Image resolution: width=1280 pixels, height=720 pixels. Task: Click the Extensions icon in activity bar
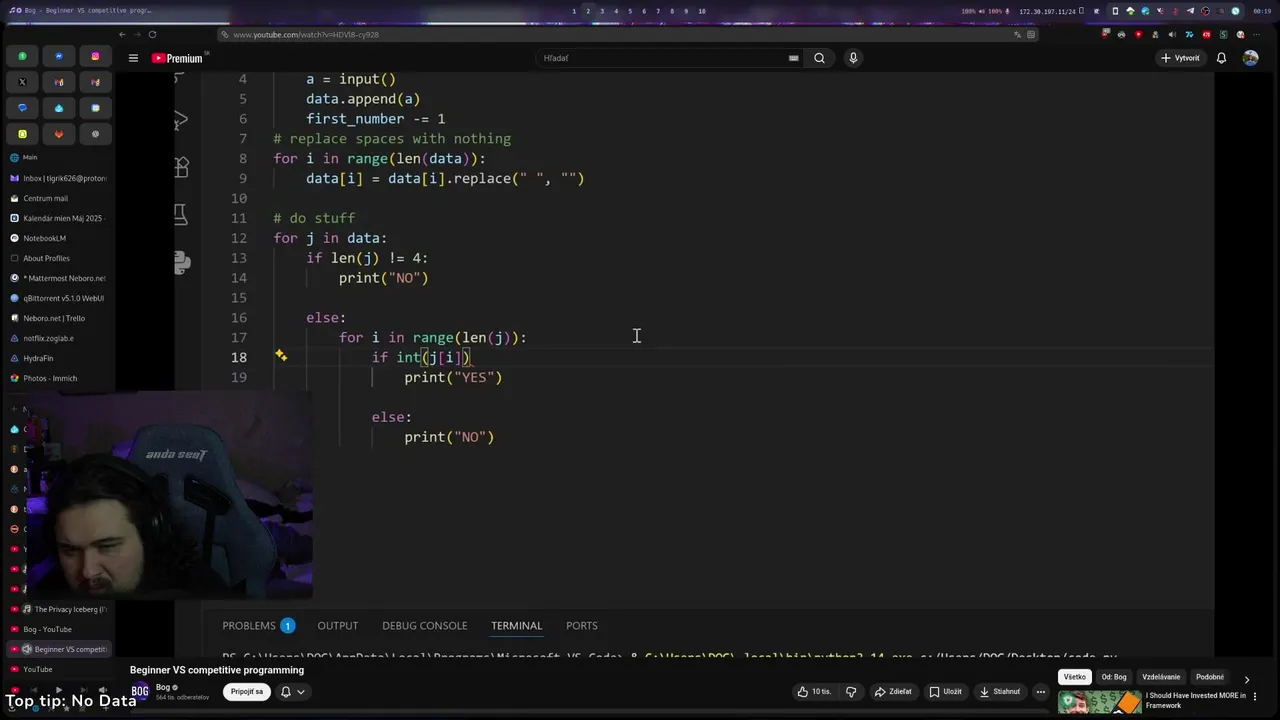pos(181,167)
